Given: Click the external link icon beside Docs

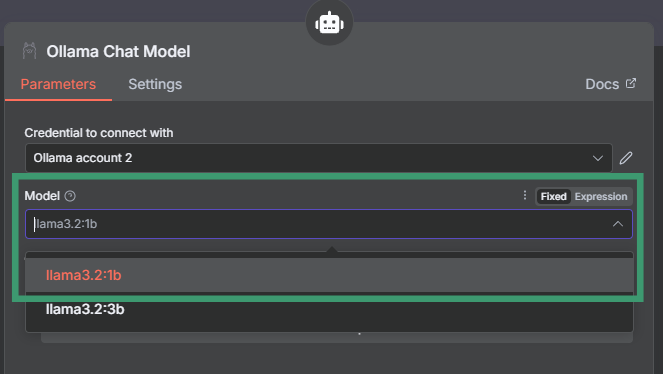Looking at the screenshot, I should pyautogui.click(x=630, y=83).
